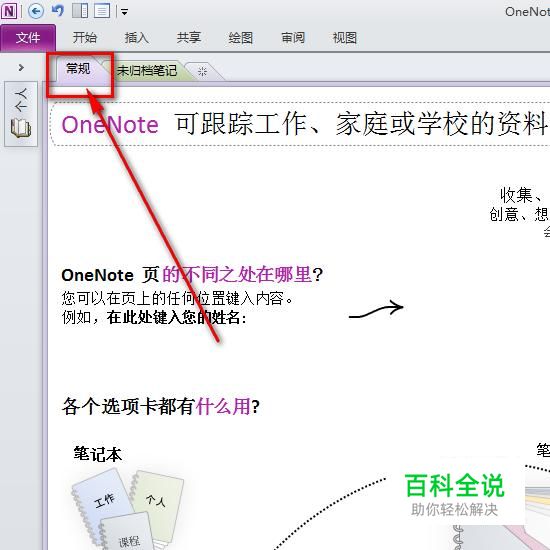Switch to the 共享 ribbon tab
Screen dimensions: 550x550
189,38
